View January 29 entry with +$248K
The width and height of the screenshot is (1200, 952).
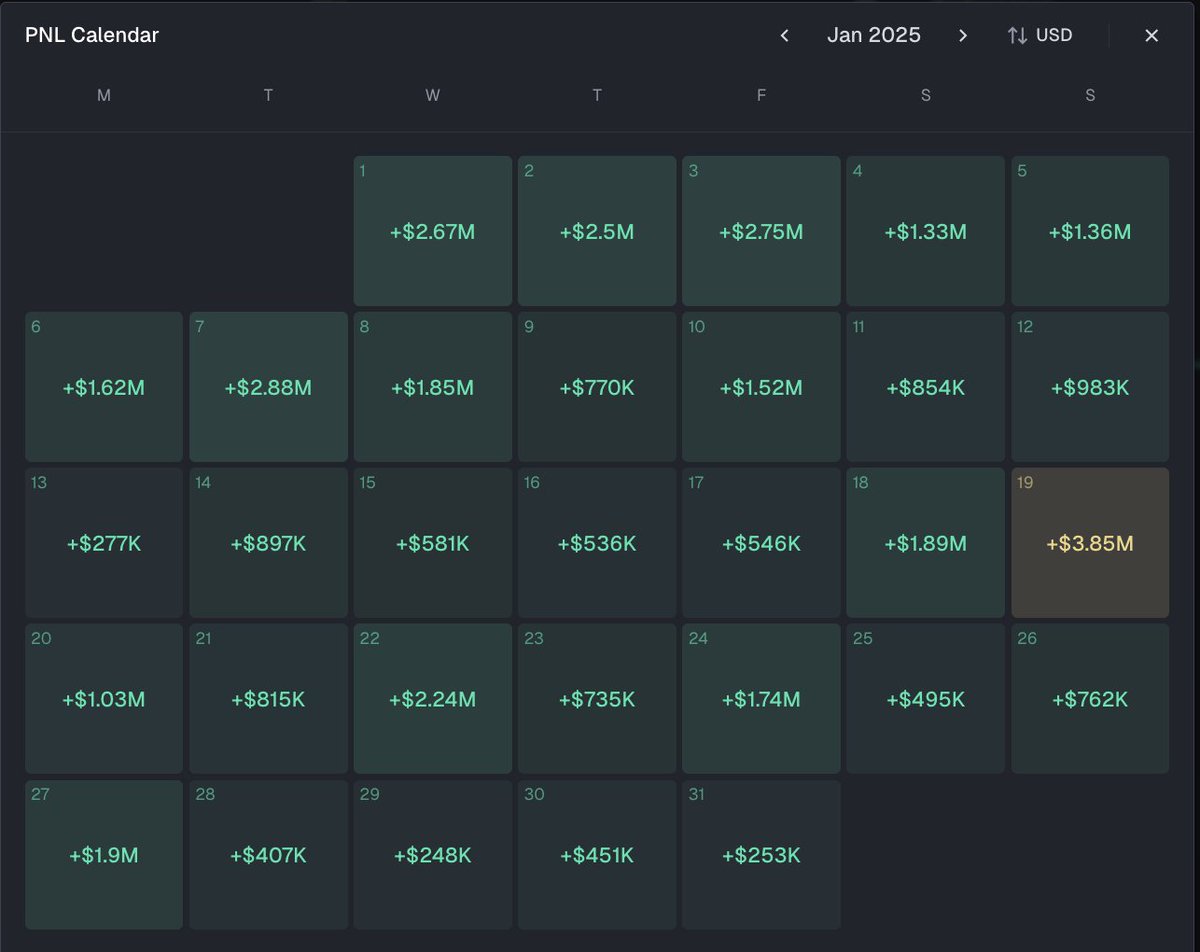(x=432, y=854)
